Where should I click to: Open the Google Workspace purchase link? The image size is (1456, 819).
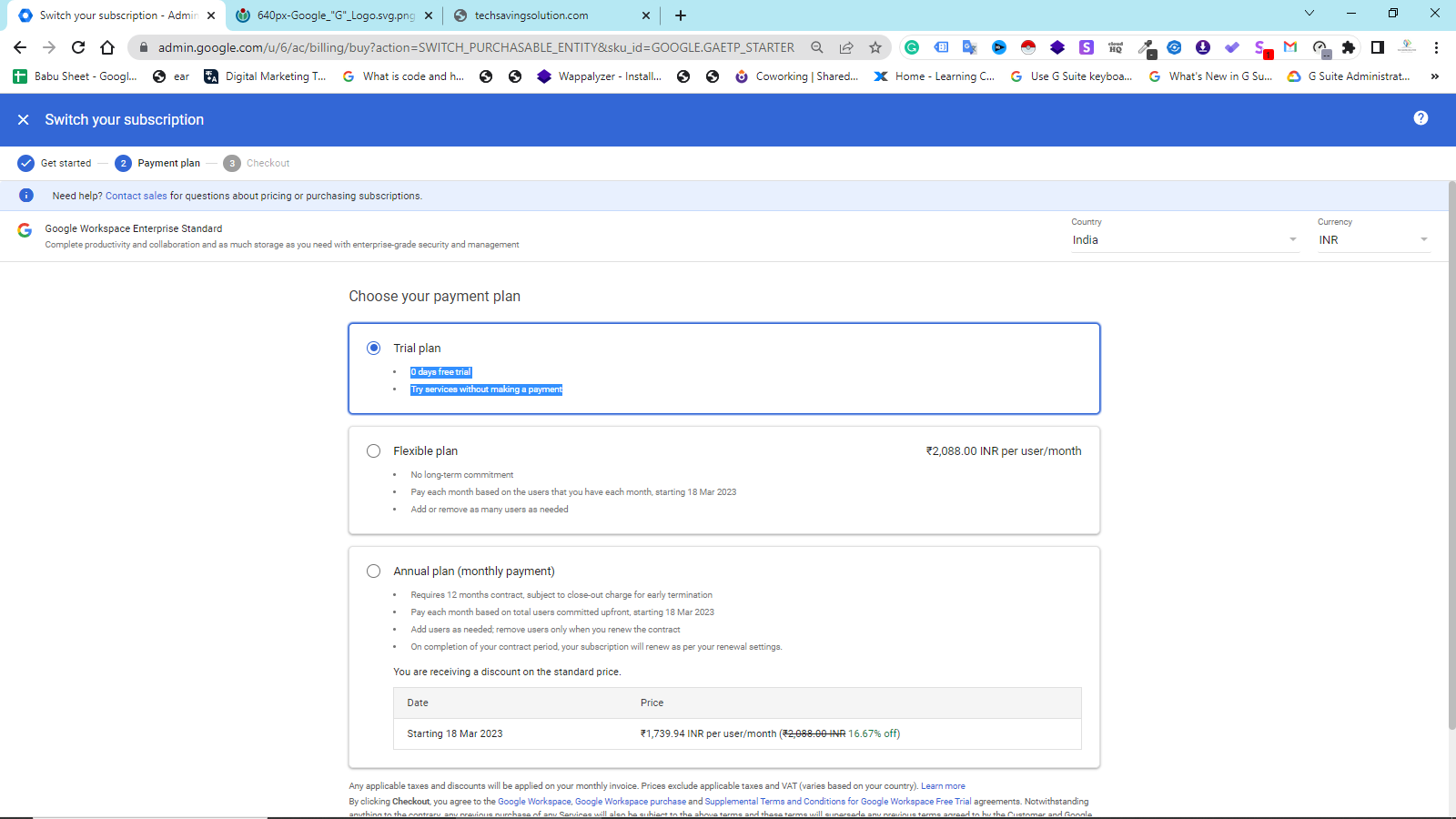click(631, 802)
